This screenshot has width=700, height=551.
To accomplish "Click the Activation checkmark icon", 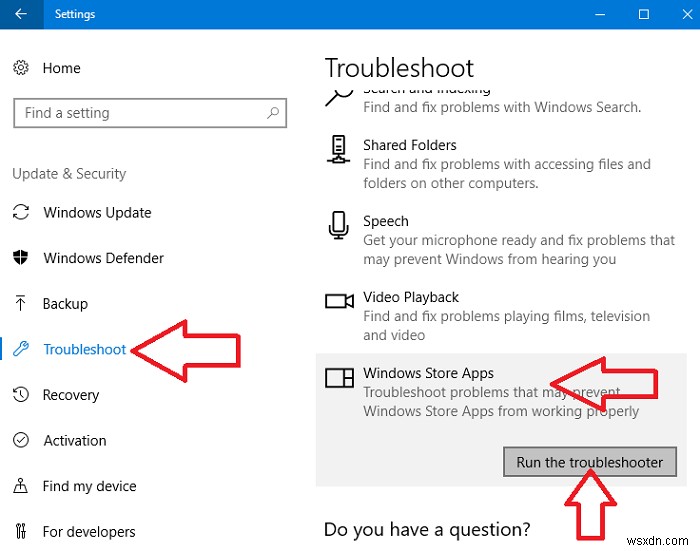I will (x=21, y=440).
